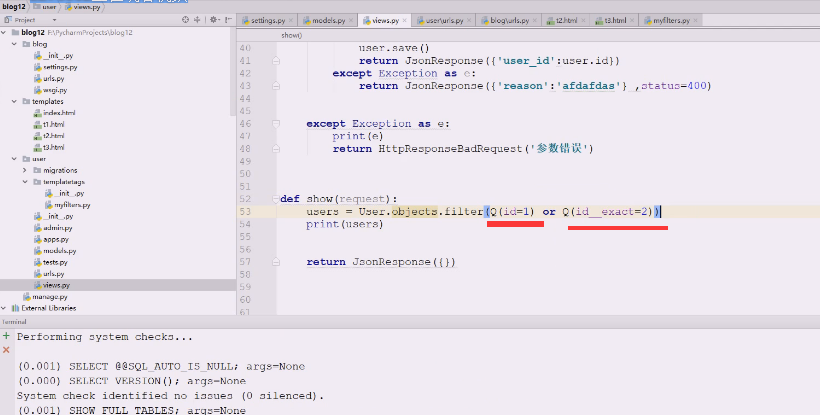The height and width of the screenshot is (415, 820).
Task: Click the gutter at line number 53
Action: click(245, 212)
